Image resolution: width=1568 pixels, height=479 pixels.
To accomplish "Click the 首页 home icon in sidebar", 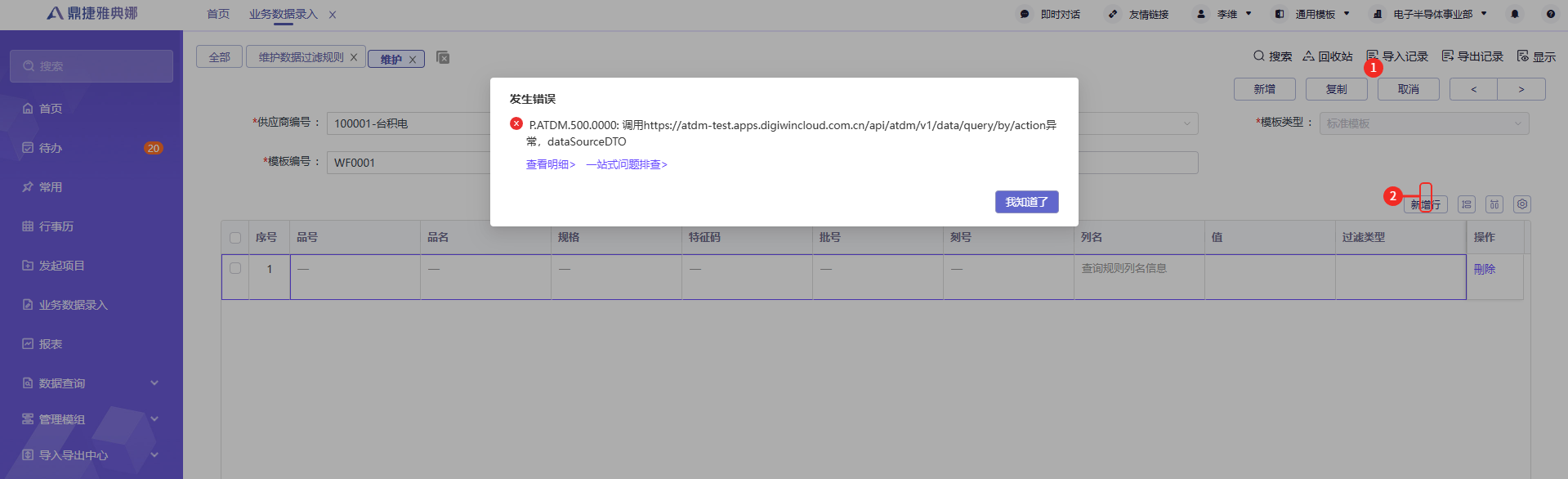I will tap(28, 109).
